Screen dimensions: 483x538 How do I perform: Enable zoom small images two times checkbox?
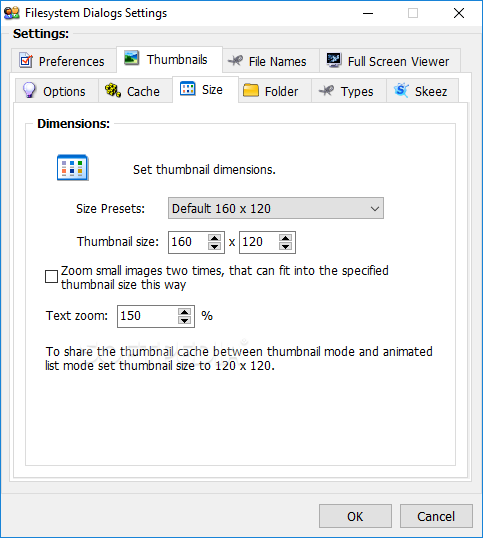[x=51, y=277]
